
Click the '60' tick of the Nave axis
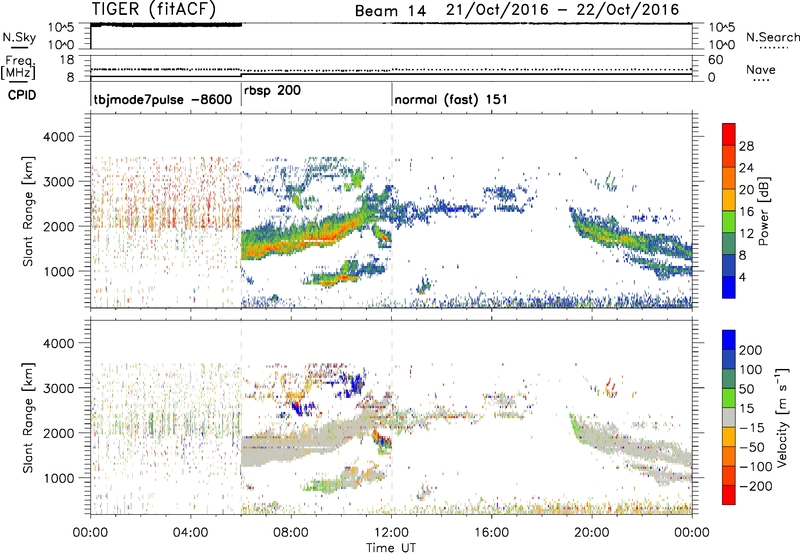click(716, 59)
